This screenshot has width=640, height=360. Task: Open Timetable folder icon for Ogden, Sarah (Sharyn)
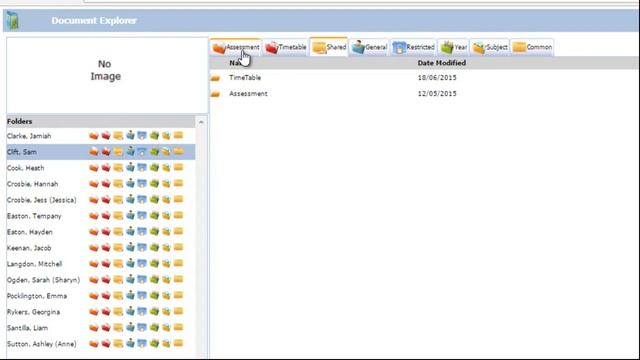(x=106, y=280)
